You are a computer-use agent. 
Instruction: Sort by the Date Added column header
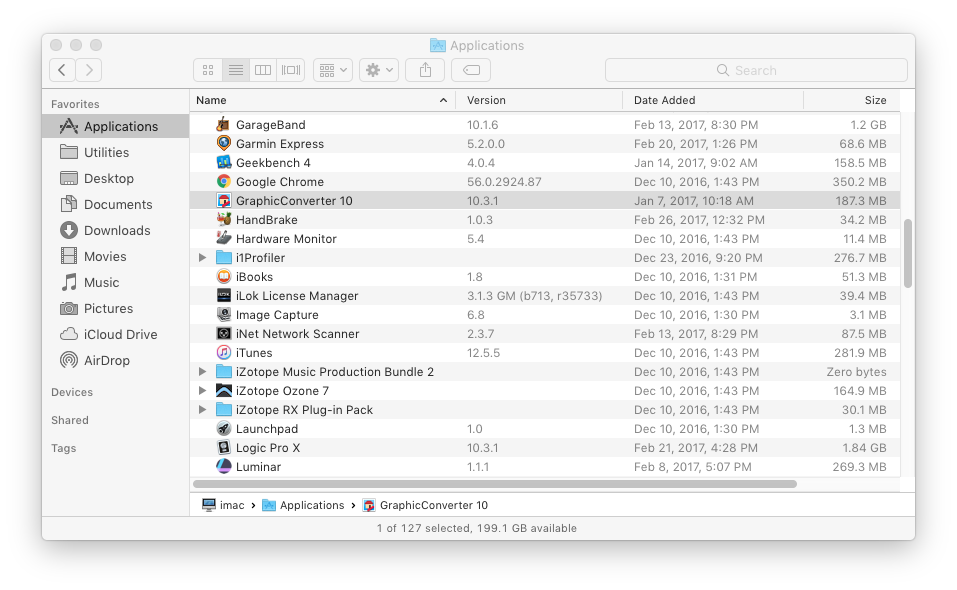(713, 100)
